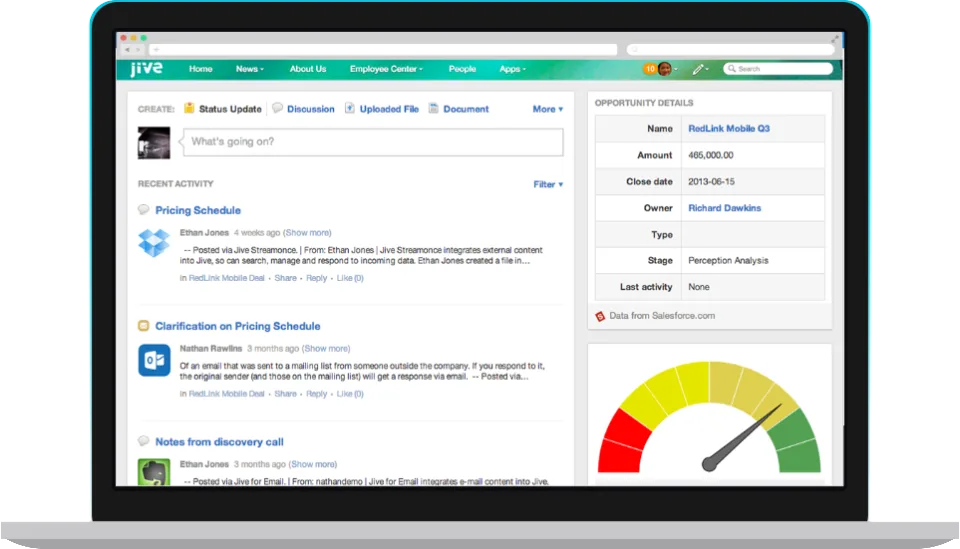Image resolution: width=960 pixels, height=549 pixels.
Task: Click the Outlook icon on Clarification post
Action: pos(154,360)
